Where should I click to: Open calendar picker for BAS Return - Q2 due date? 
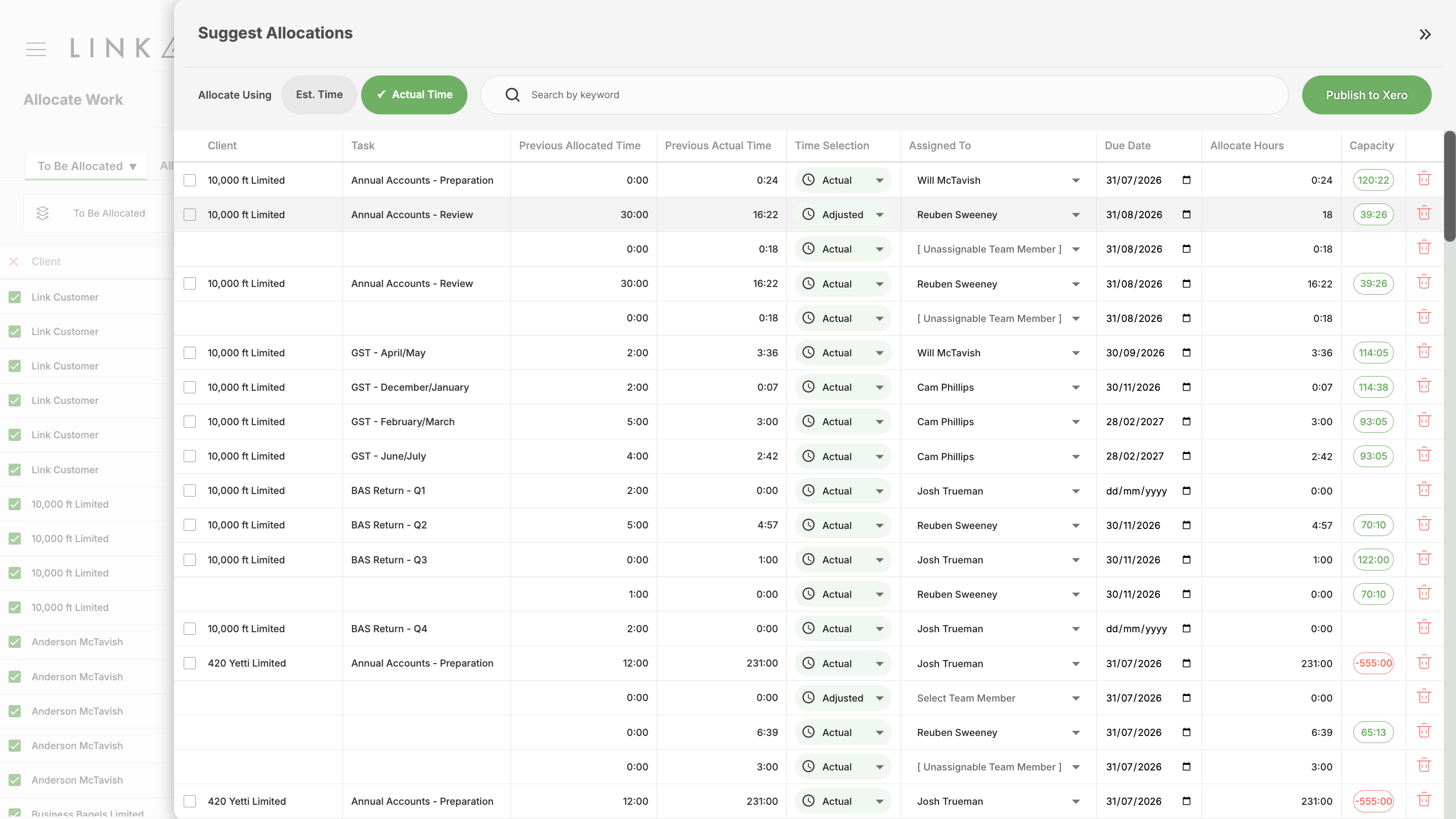(x=1186, y=525)
